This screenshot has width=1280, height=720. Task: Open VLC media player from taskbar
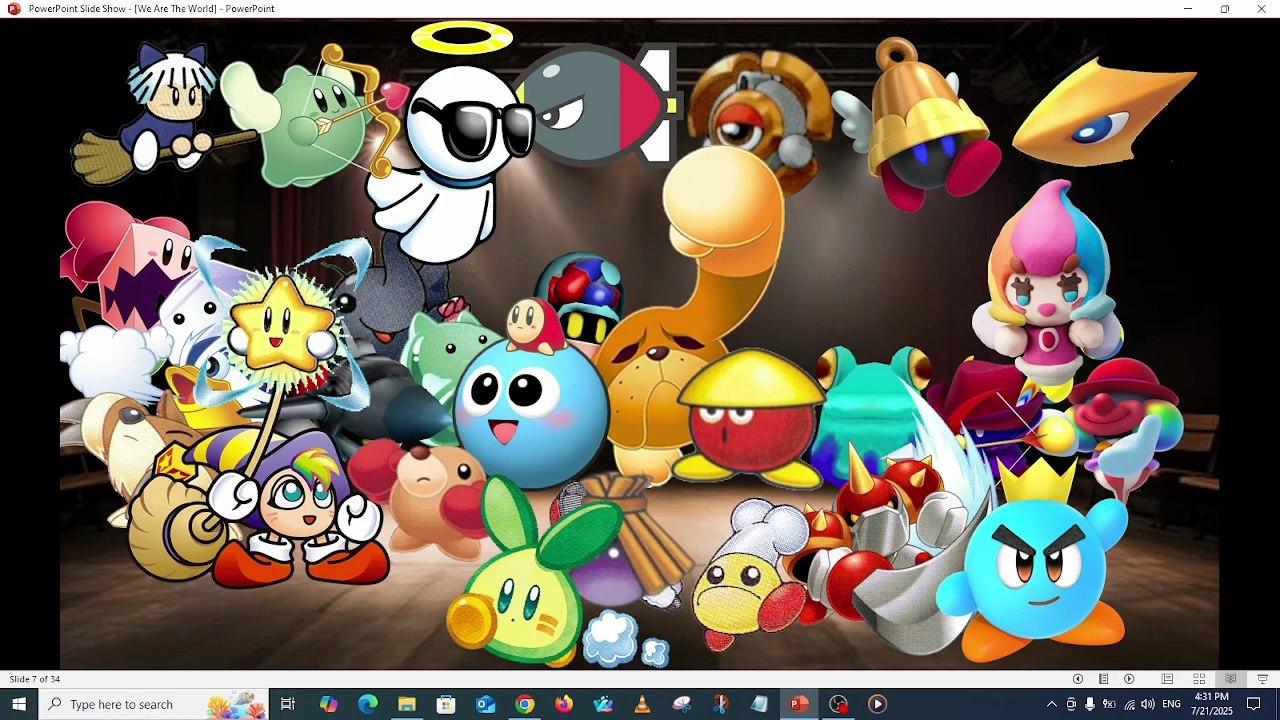[642, 704]
